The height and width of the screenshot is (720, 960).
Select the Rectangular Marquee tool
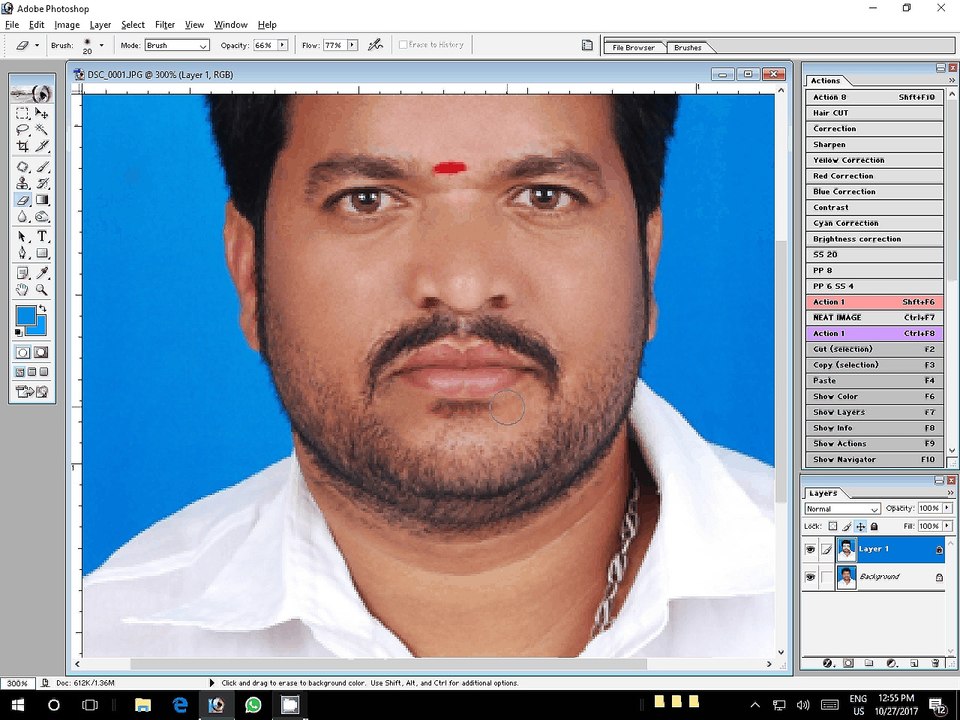23,113
